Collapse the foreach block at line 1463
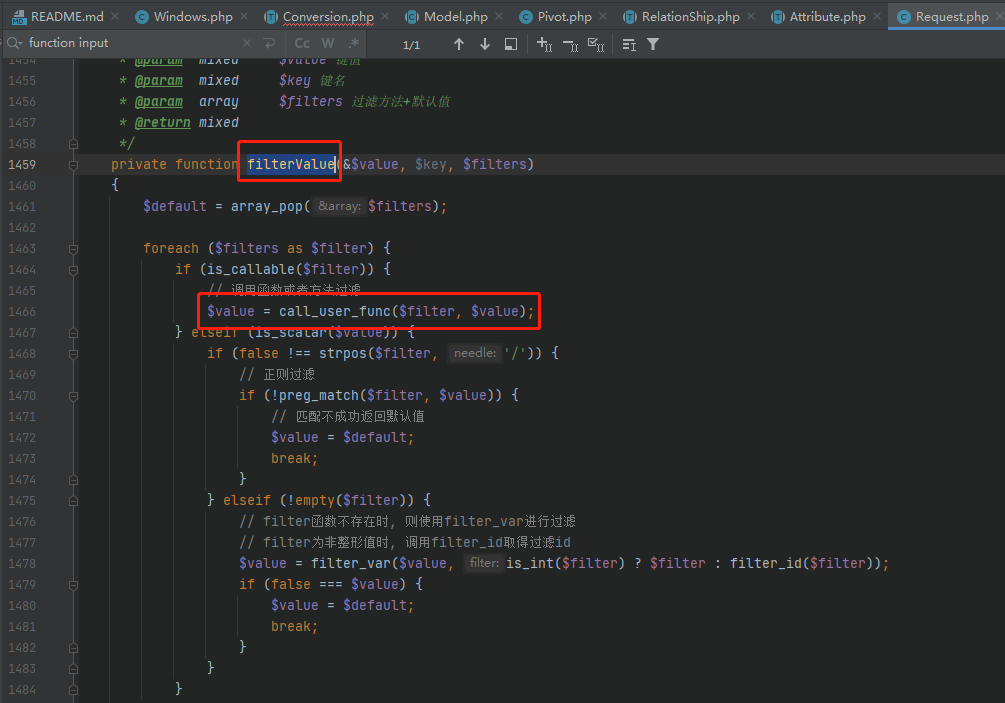The width and height of the screenshot is (1005, 703). [72, 248]
